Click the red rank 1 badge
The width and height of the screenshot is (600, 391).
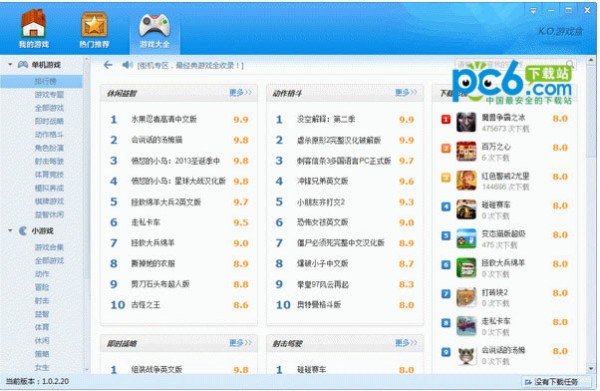click(446, 119)
